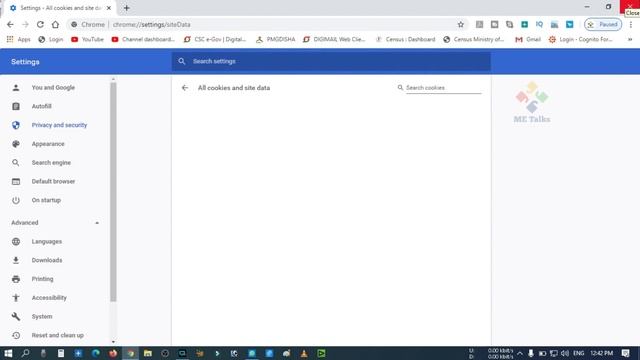The image size is (640, 360).
Task: Open the Windows notification center
Action: pyautogui.click(x=626, y=353)
